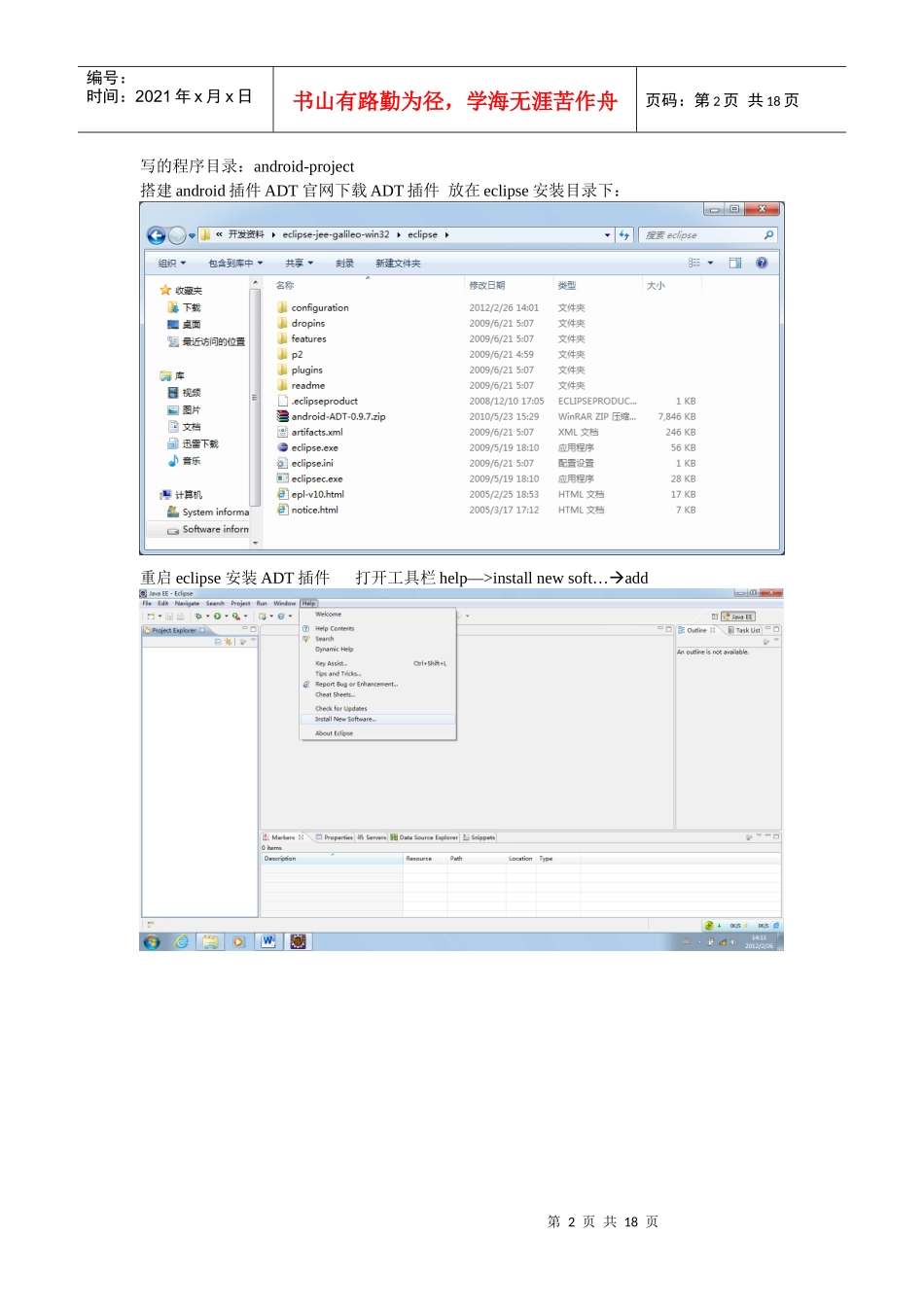Open the Eclipse Run dropdown arrow
This screenshot has height=1307, width=924.
coord(227,617)
